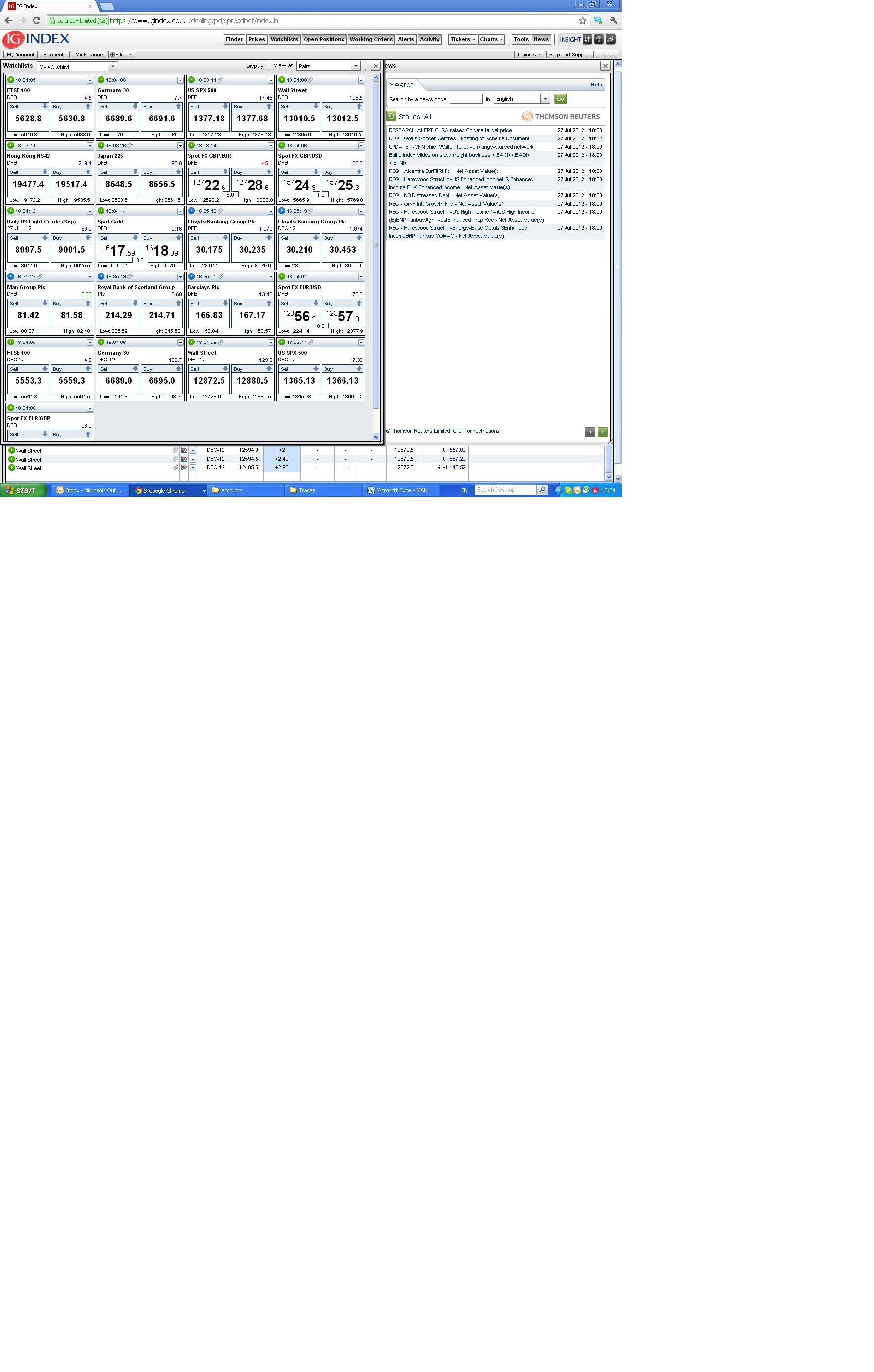Open the Alerts menu item
Viewport: 874px width, 1372px height.
406,39
